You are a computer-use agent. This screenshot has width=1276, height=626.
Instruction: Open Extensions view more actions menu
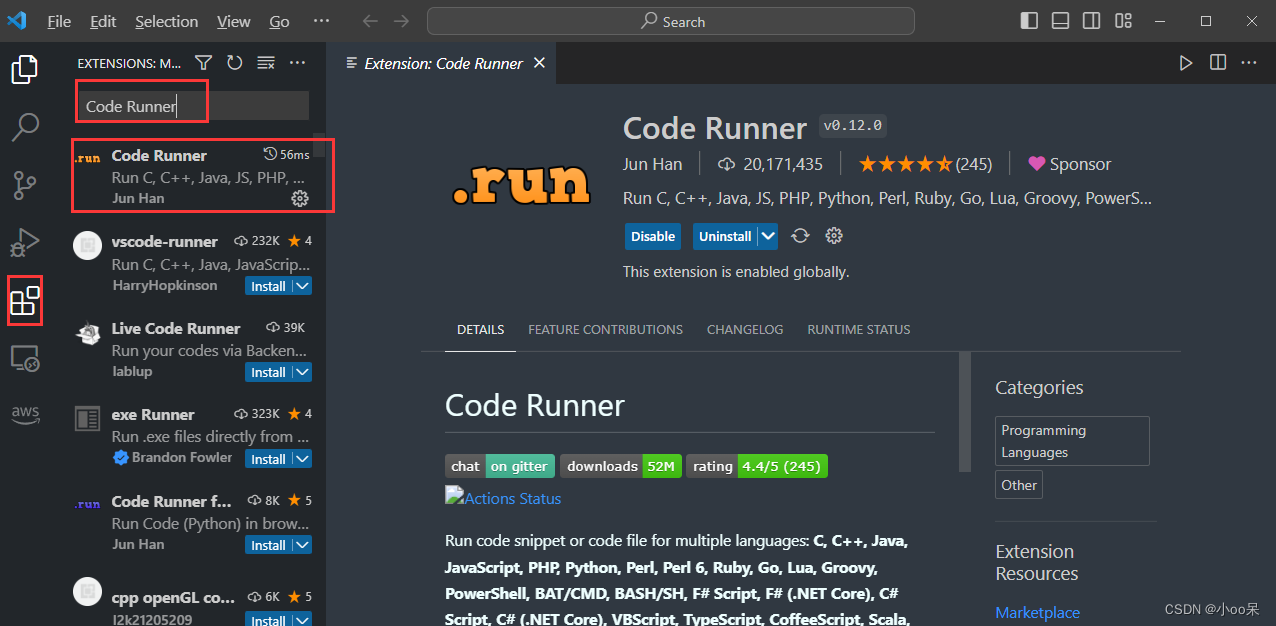tap(297, 63)
